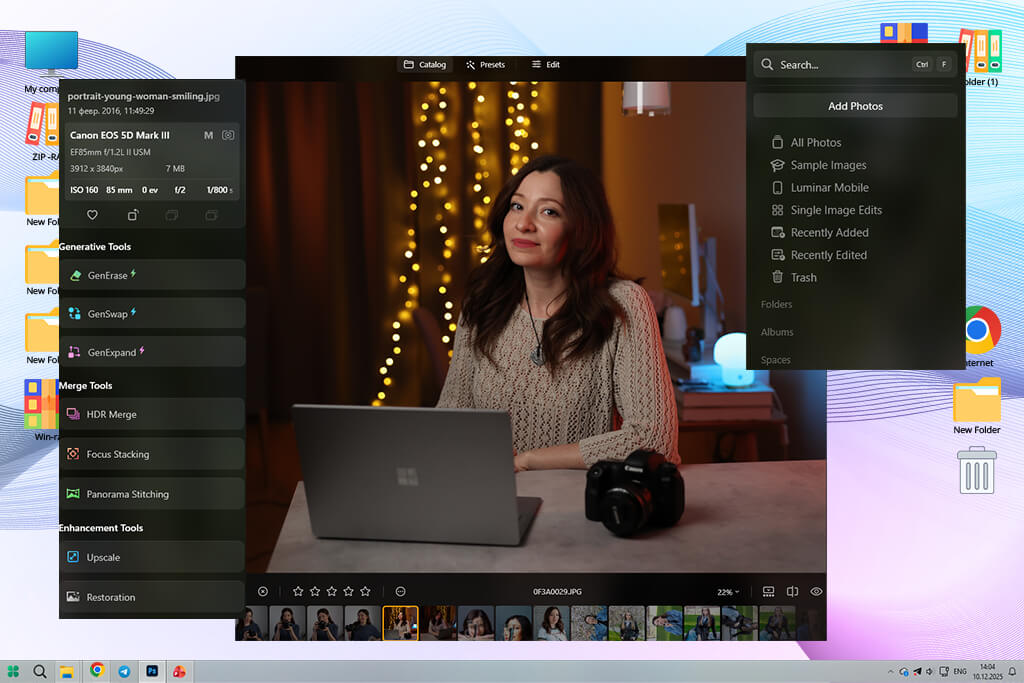Image resolution: width=1024 pixels, height=683 pixels.
Task: Click the GenSwap icon
Action: (74, 313)
